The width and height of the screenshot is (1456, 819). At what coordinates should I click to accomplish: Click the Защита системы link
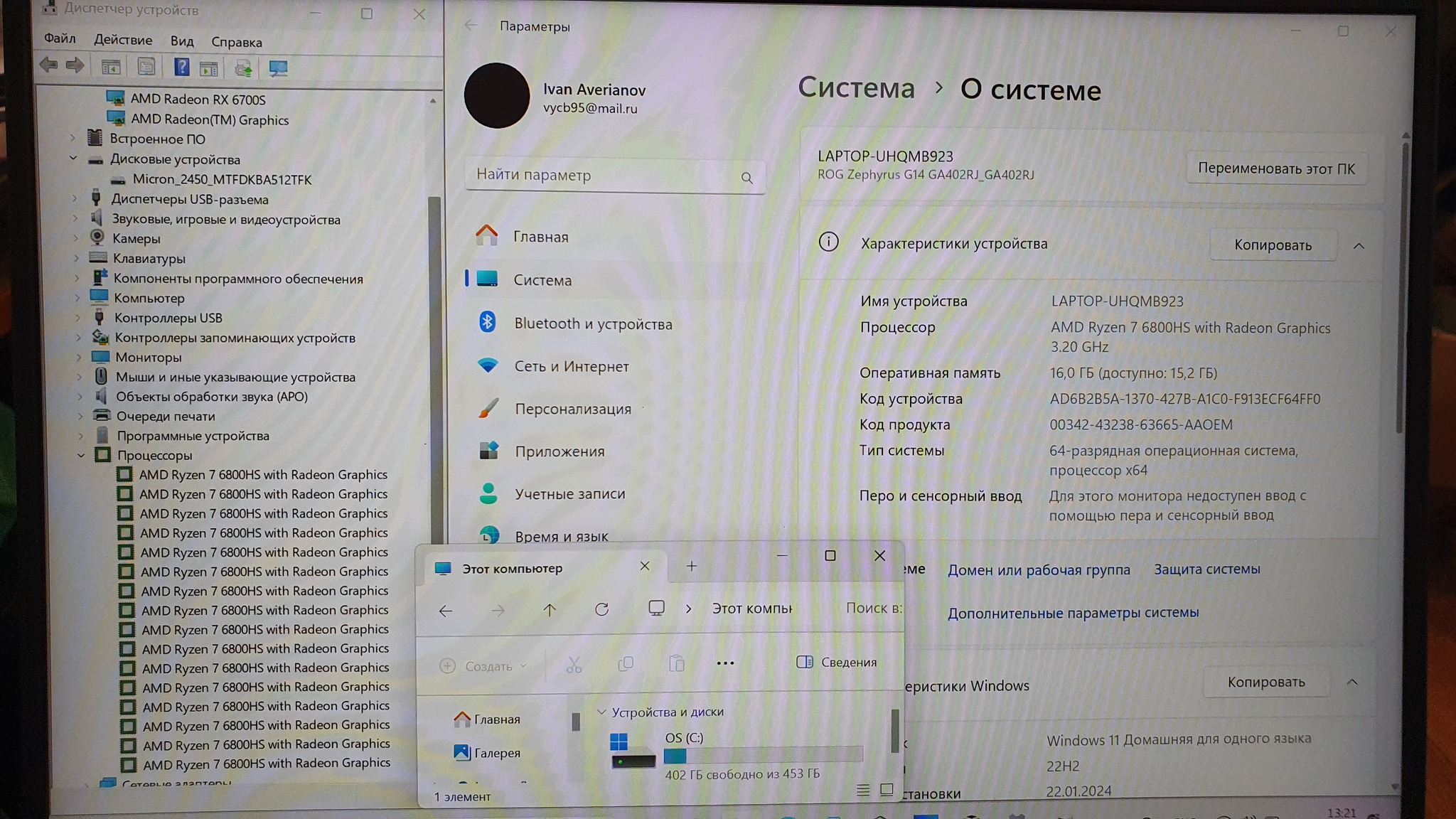pos(1206,569)
